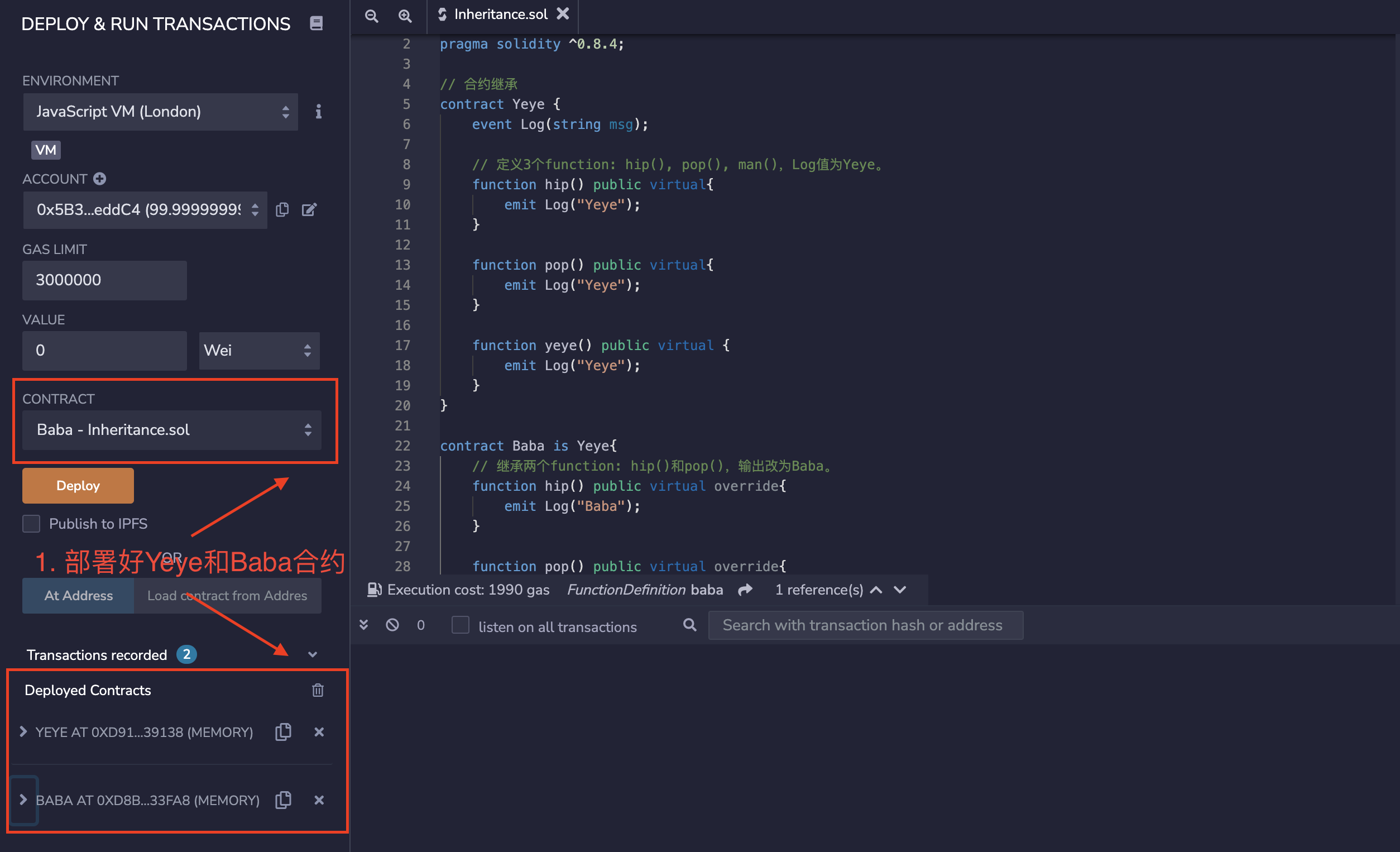Image resolution: width=1400 pixels, height=852 pixels.
Task: Expand the Transactions recorded section
Action: tap(313, 655)
